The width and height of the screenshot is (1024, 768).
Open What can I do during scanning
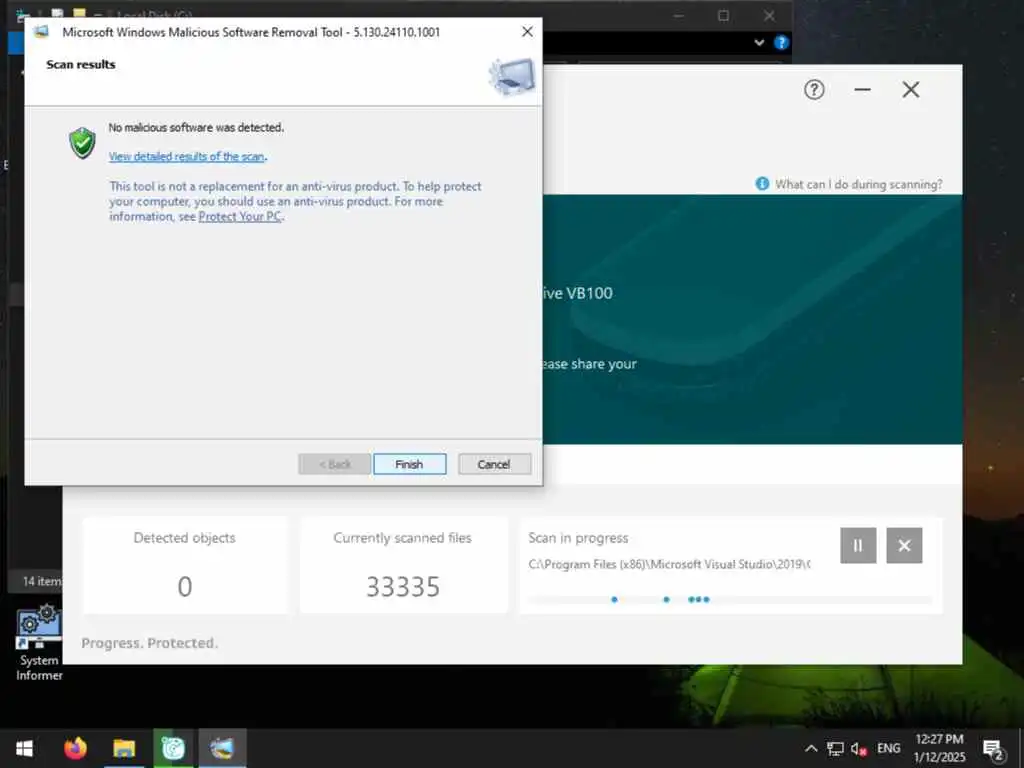point(858,184)
